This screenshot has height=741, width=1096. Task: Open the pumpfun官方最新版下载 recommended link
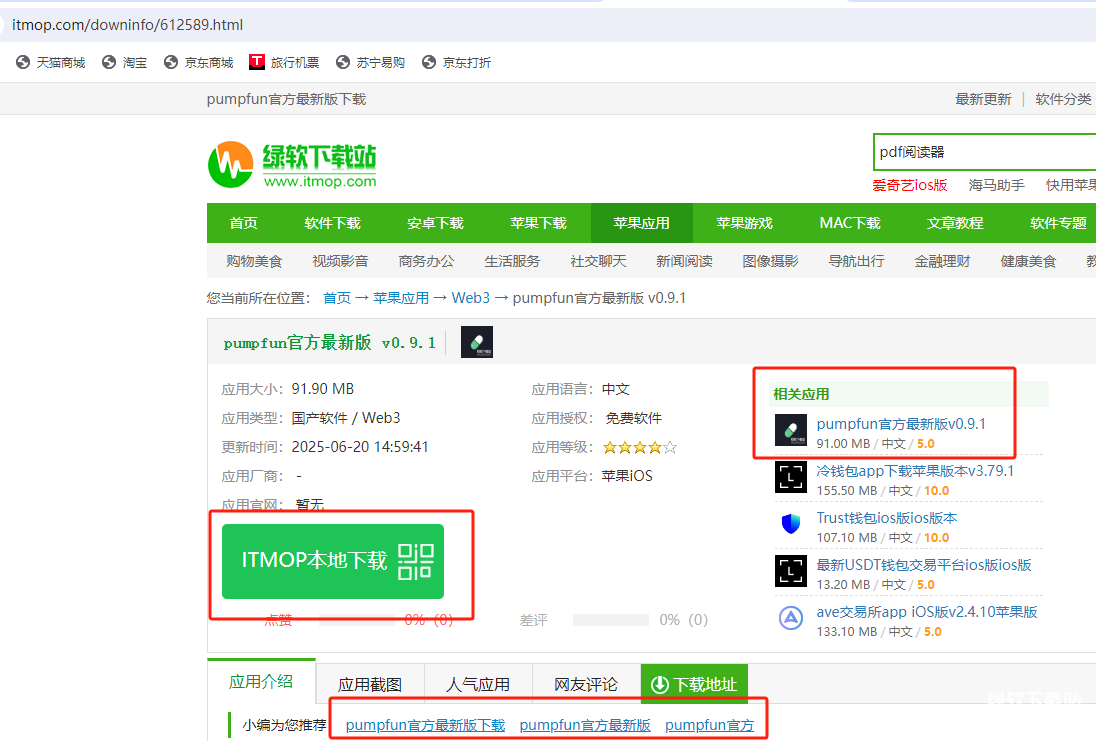(425, 725)
